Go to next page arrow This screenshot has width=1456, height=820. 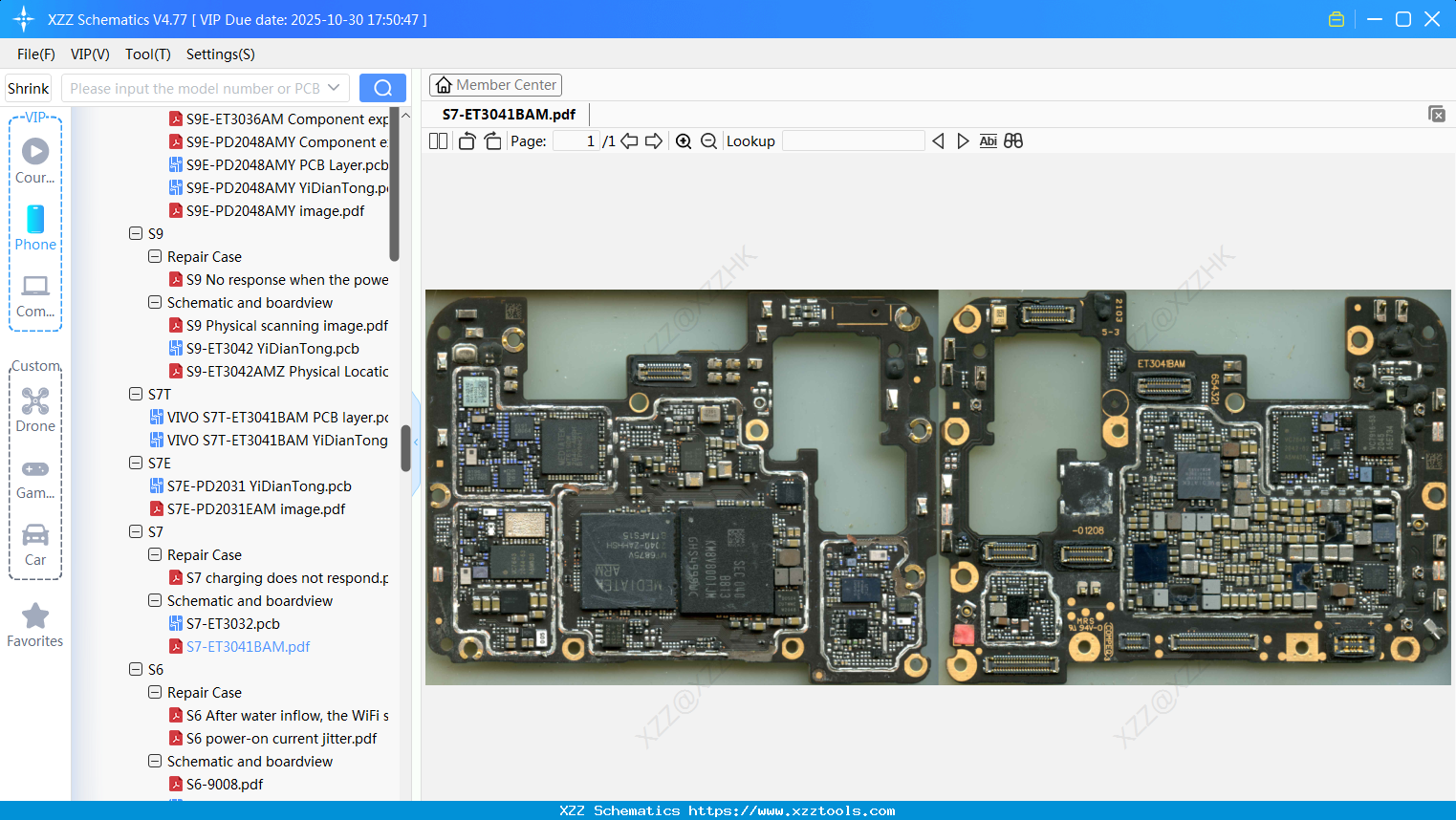pos(654,141)
